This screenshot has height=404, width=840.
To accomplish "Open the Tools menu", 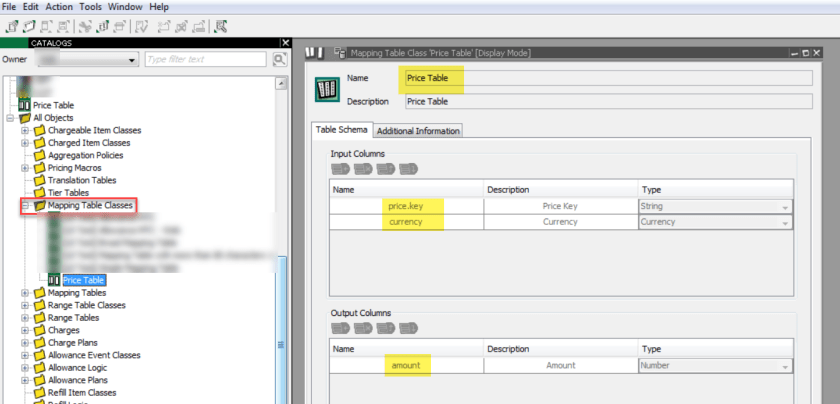I will 91,7.
